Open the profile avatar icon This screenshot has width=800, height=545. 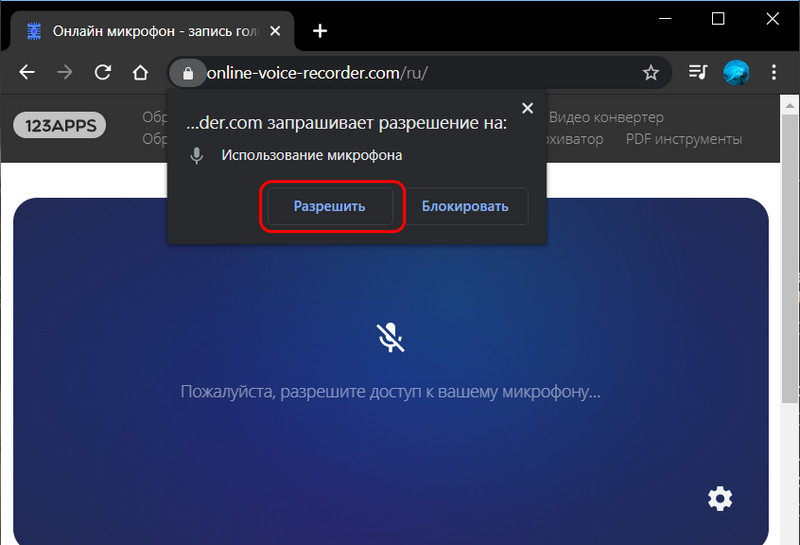(x=736, y=72)
